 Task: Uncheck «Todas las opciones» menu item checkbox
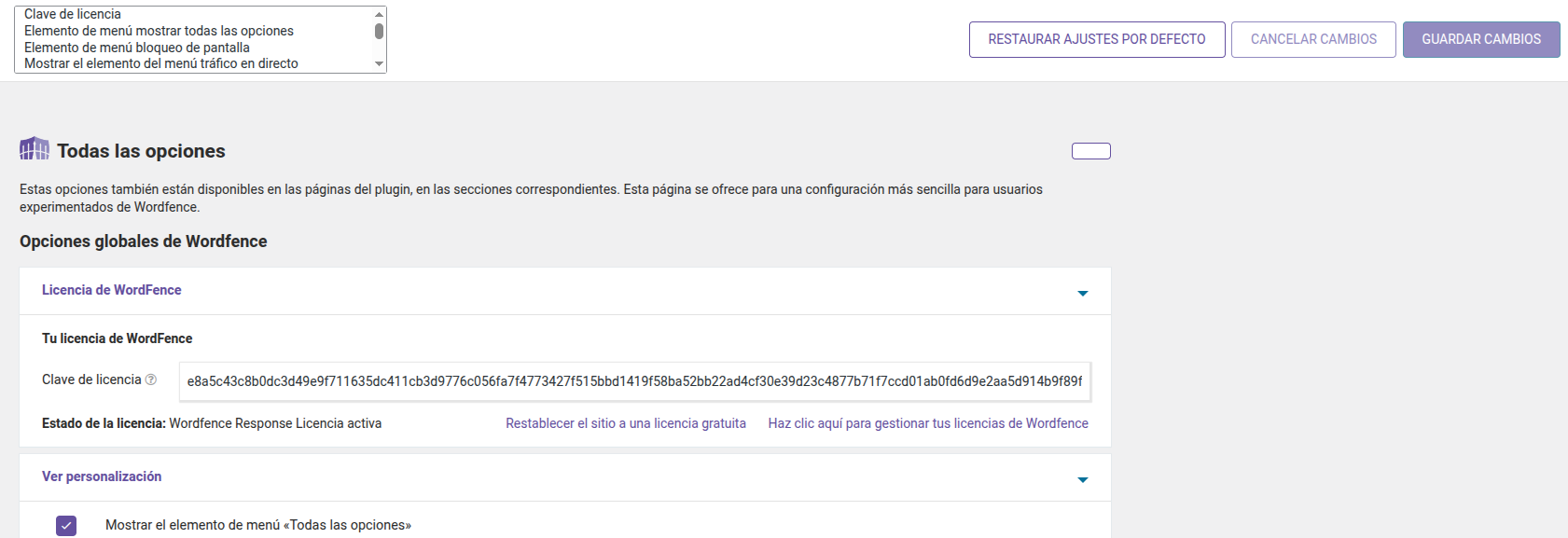click(x=66, y=526)
